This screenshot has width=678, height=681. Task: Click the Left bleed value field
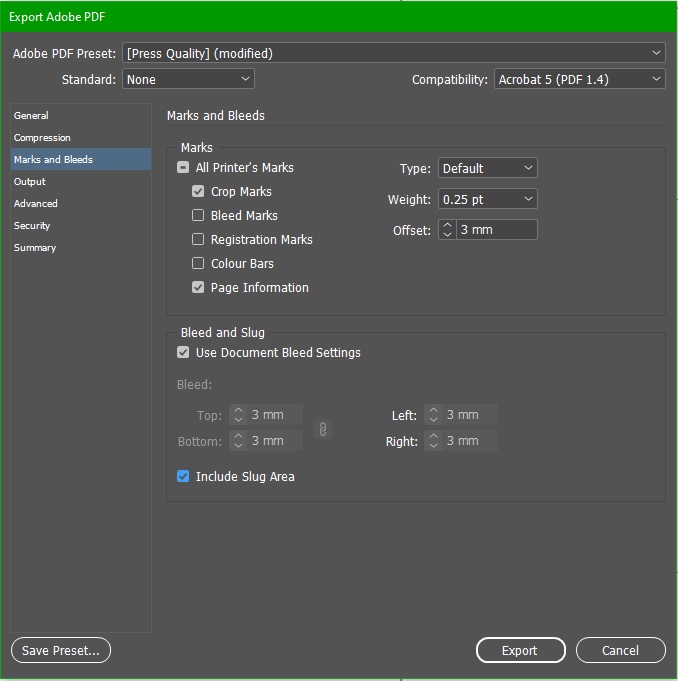coord(470,415)
